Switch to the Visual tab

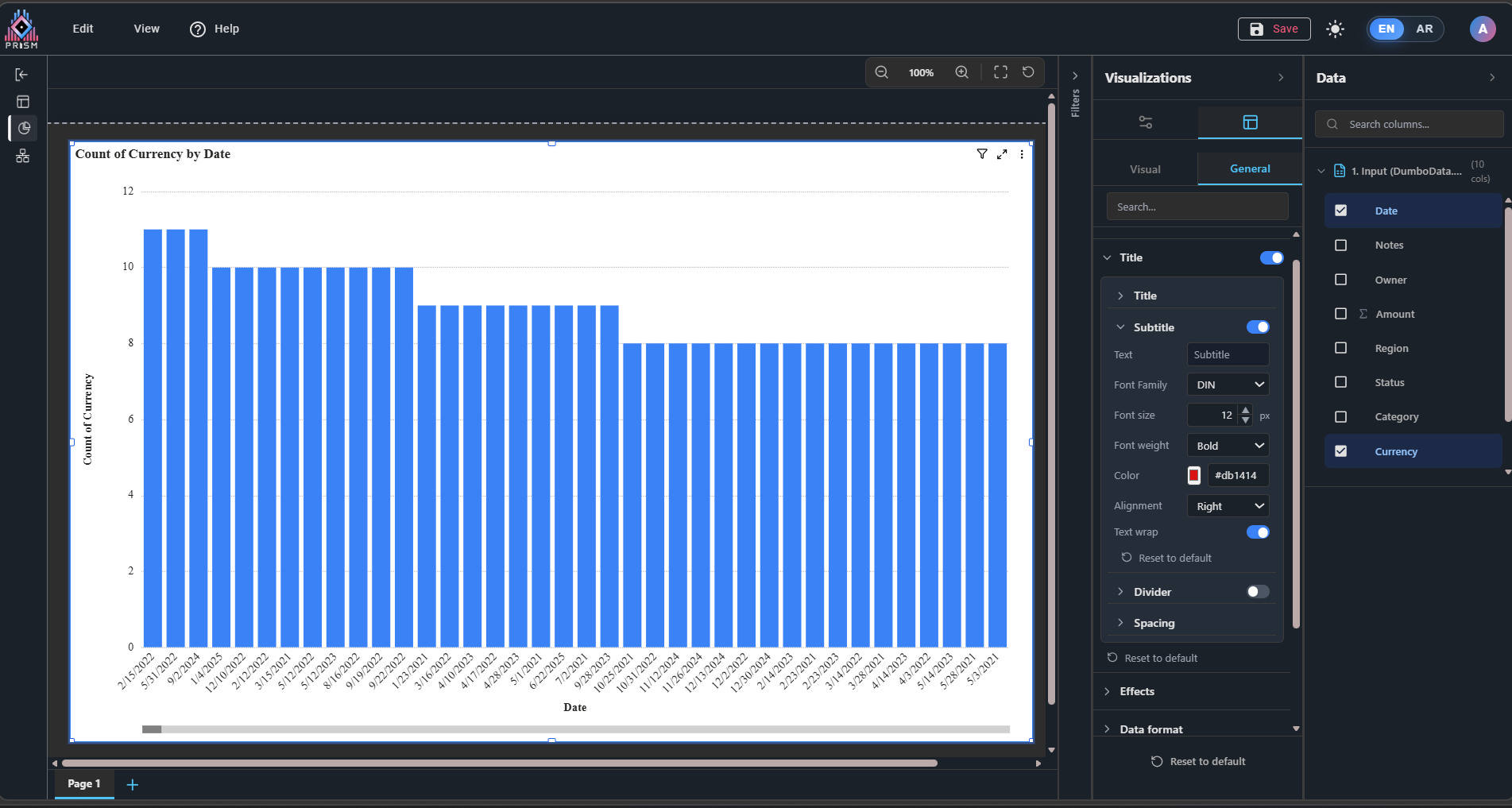click(x=1145, y=169)
